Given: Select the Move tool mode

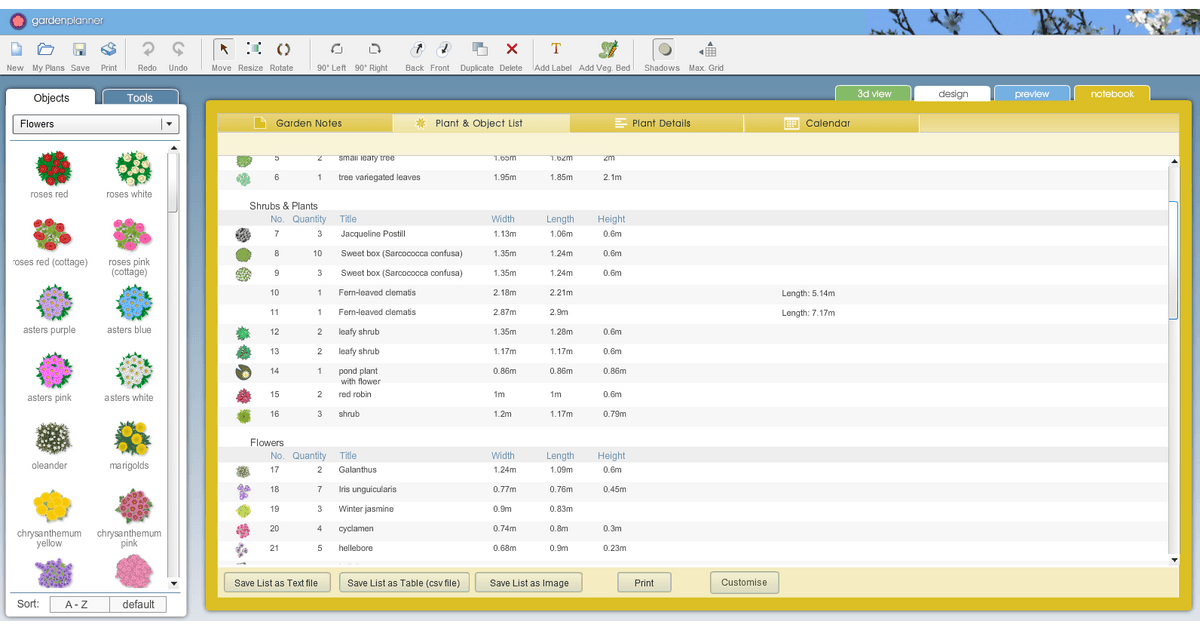Looking at the screenshot, I should [x=223, y=50].
